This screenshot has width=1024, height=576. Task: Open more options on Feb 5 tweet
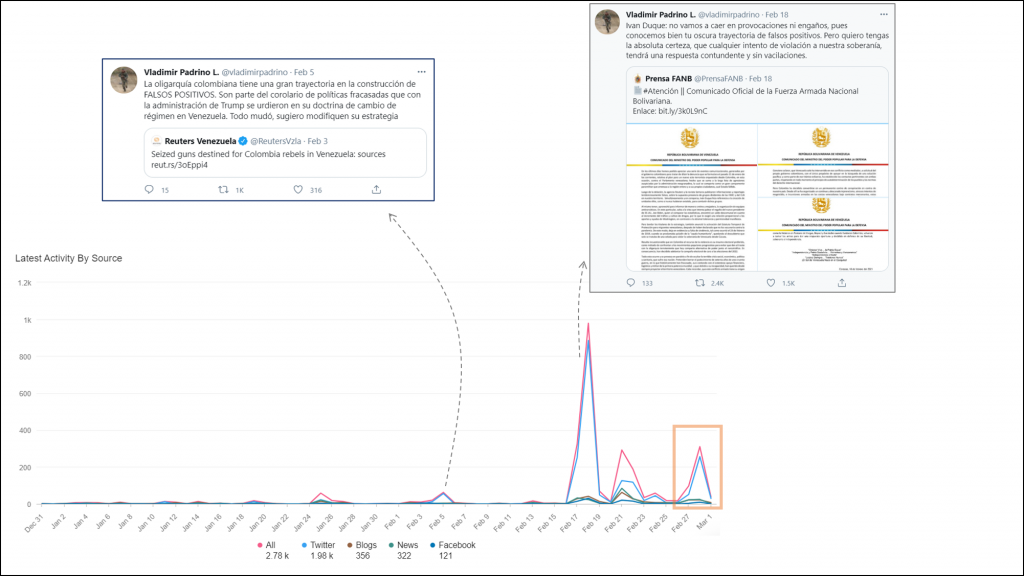coord(421,72)
